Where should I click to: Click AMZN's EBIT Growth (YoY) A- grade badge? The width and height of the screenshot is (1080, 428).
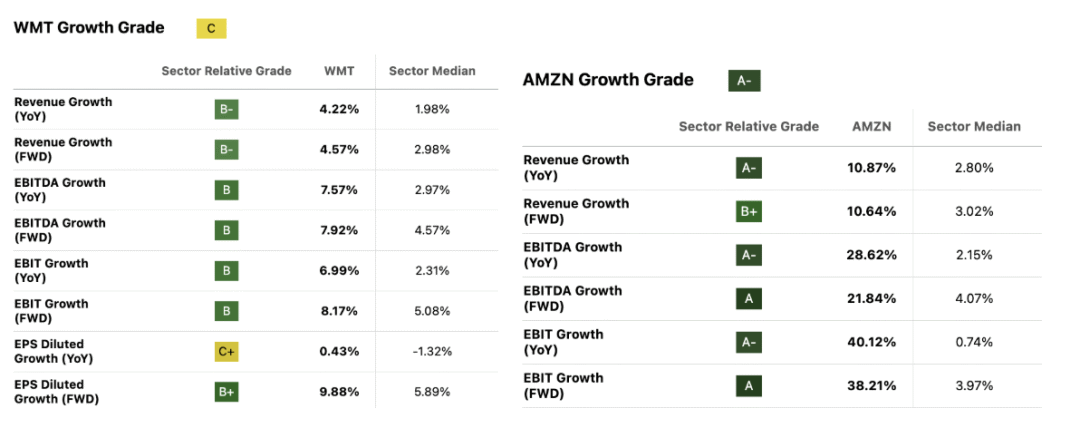748,342
